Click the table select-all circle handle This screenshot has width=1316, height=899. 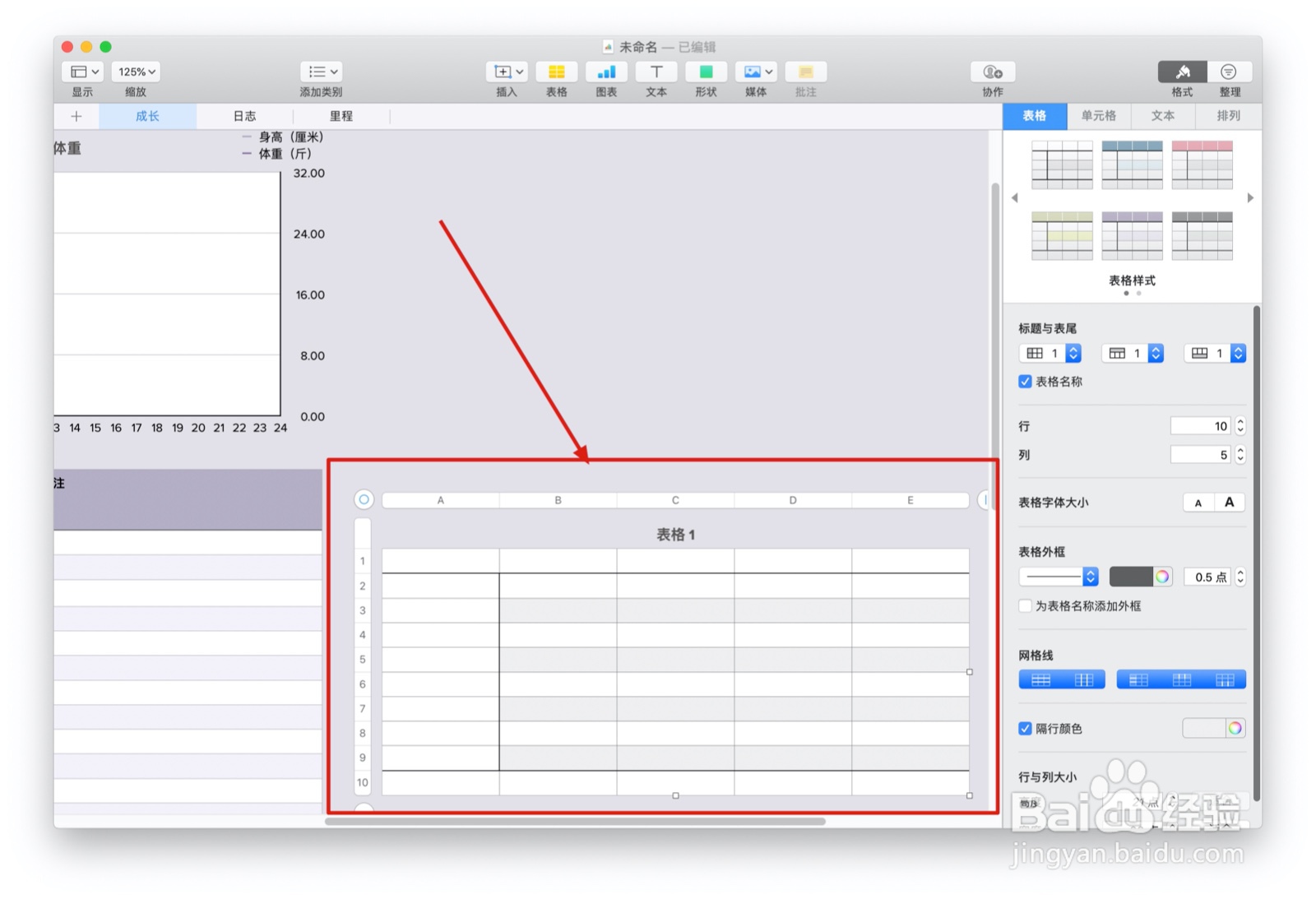pyautogui.click(x=364, y=499)
